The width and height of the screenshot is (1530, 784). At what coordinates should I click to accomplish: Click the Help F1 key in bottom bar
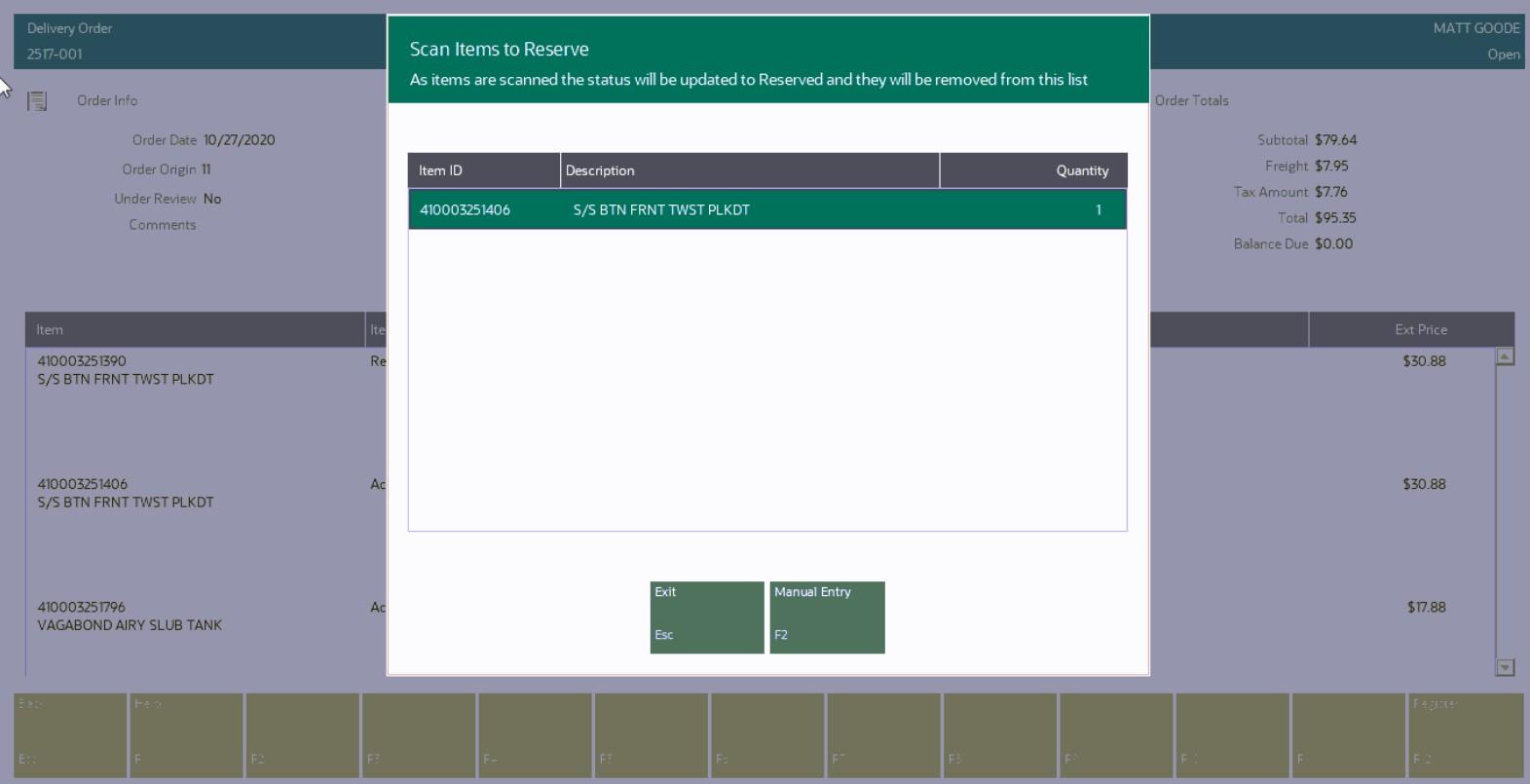[186, 735]
